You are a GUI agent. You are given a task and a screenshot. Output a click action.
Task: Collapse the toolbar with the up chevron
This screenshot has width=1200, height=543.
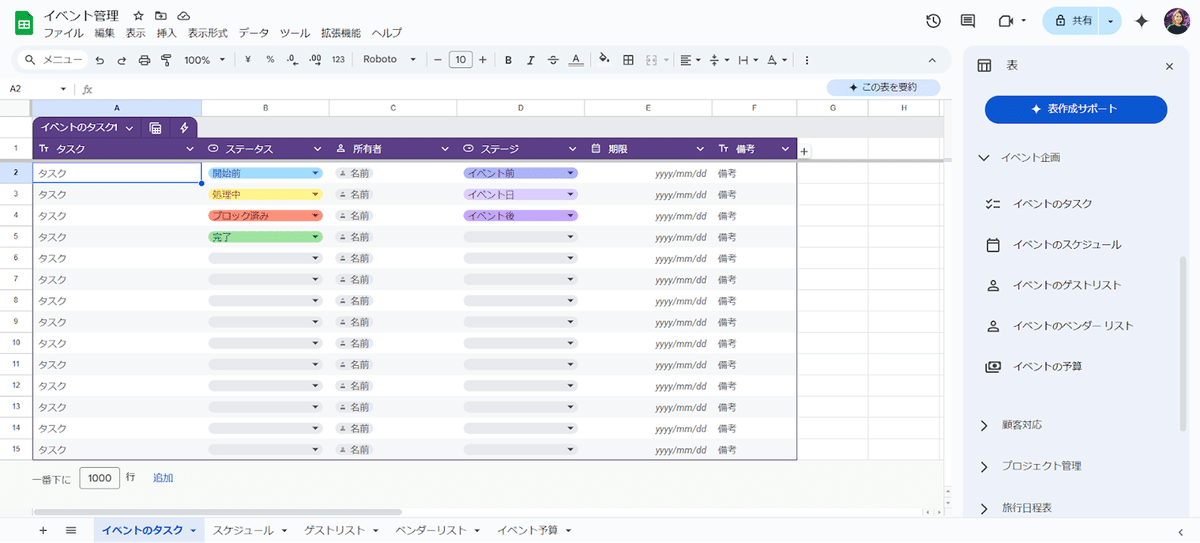pyautogui.click(x=933, y=60)
